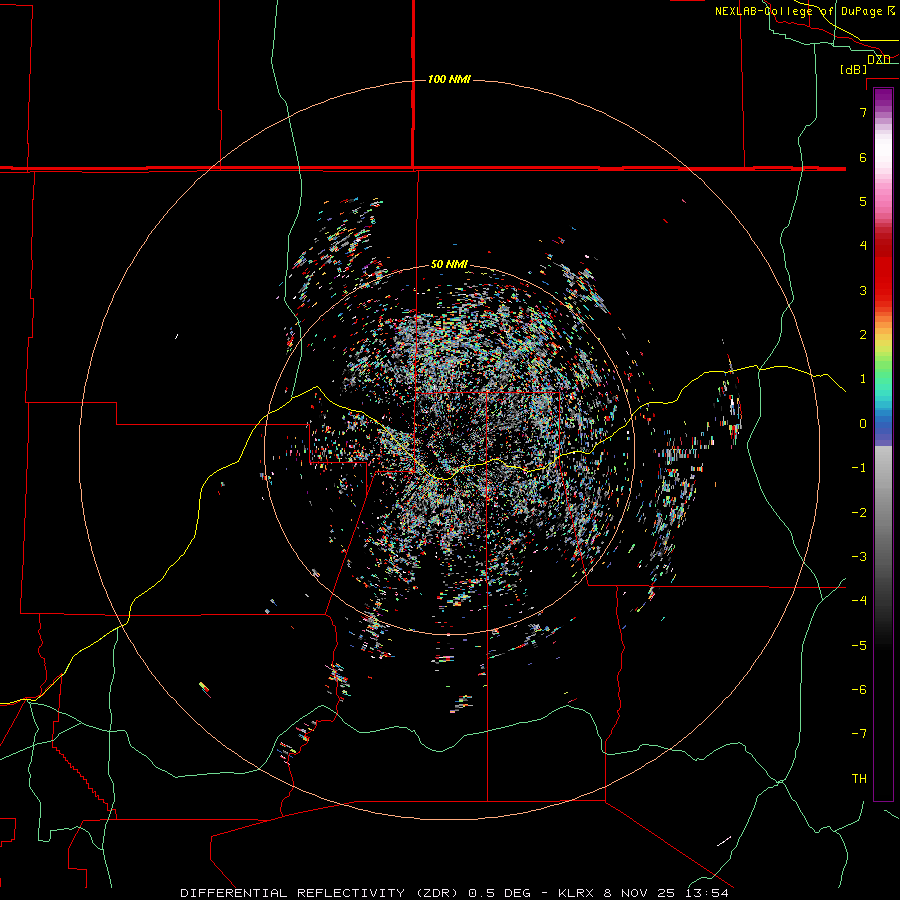Click the 7 dB scale label
Screen dimensions: 900x900
point(863,112)
